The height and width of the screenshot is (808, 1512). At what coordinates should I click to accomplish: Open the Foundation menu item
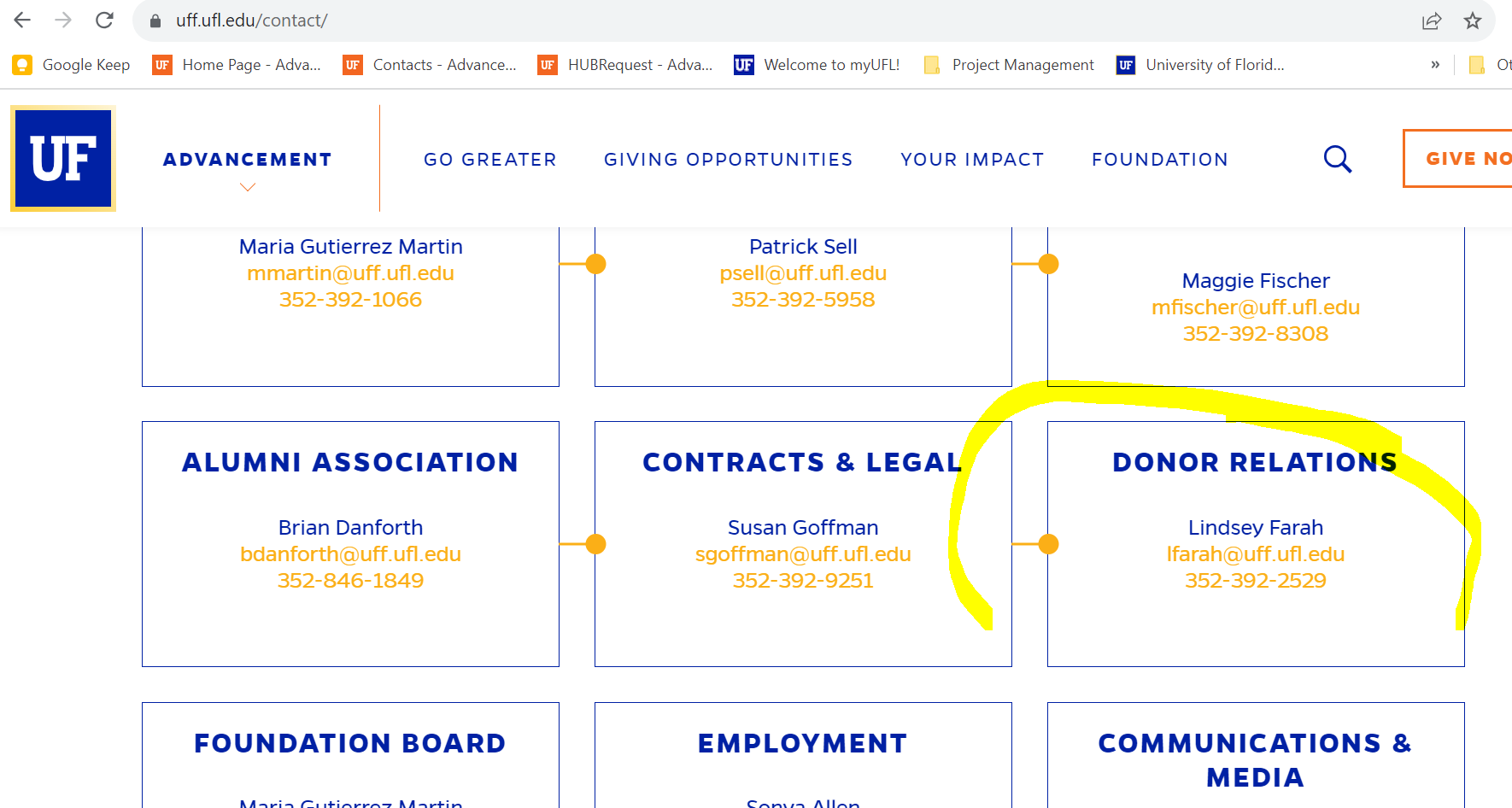pyautogui.click(x=1160, y=160)
